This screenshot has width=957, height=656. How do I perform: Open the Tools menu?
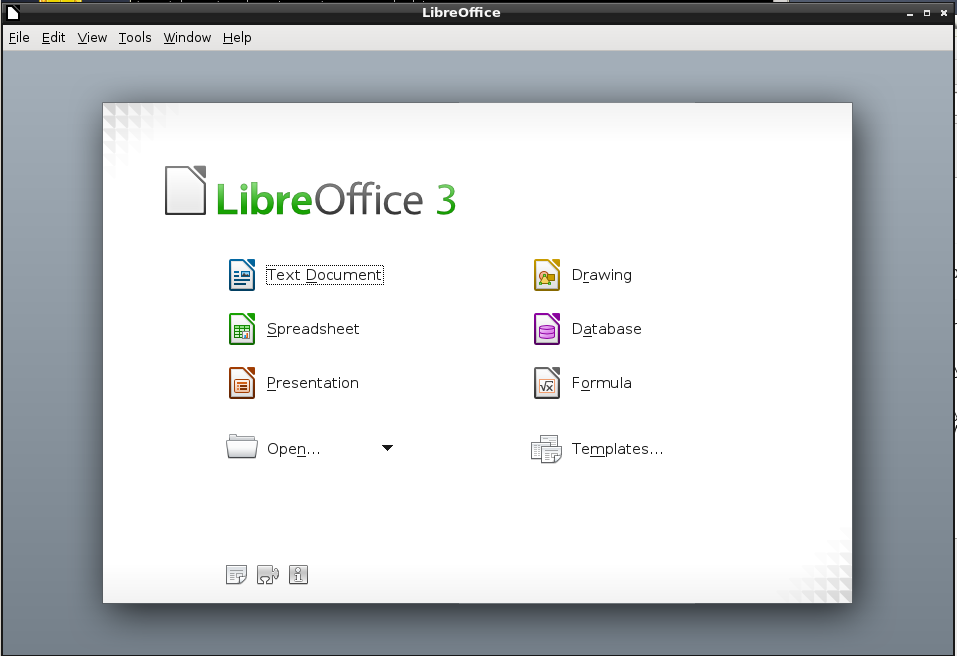pyautogui.click(x=135, y=38)
